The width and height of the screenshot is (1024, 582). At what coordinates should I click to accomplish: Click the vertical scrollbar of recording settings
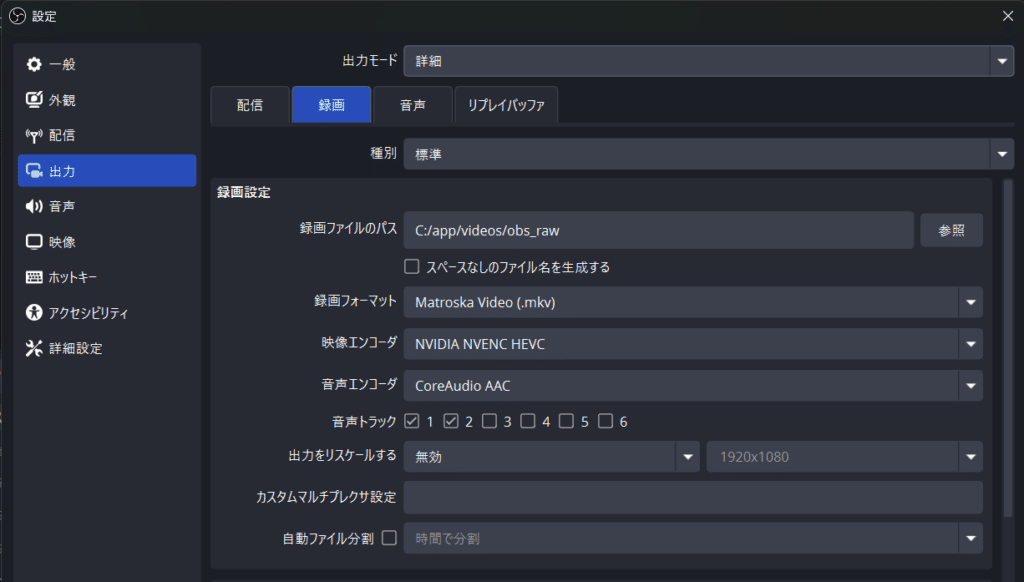point(1008,346)
